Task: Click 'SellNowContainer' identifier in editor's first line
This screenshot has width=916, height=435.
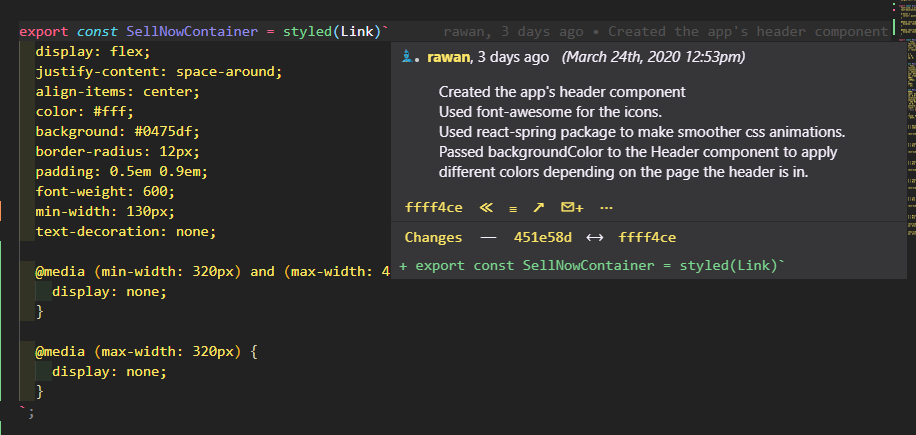Action: click(x=192, y=32)
